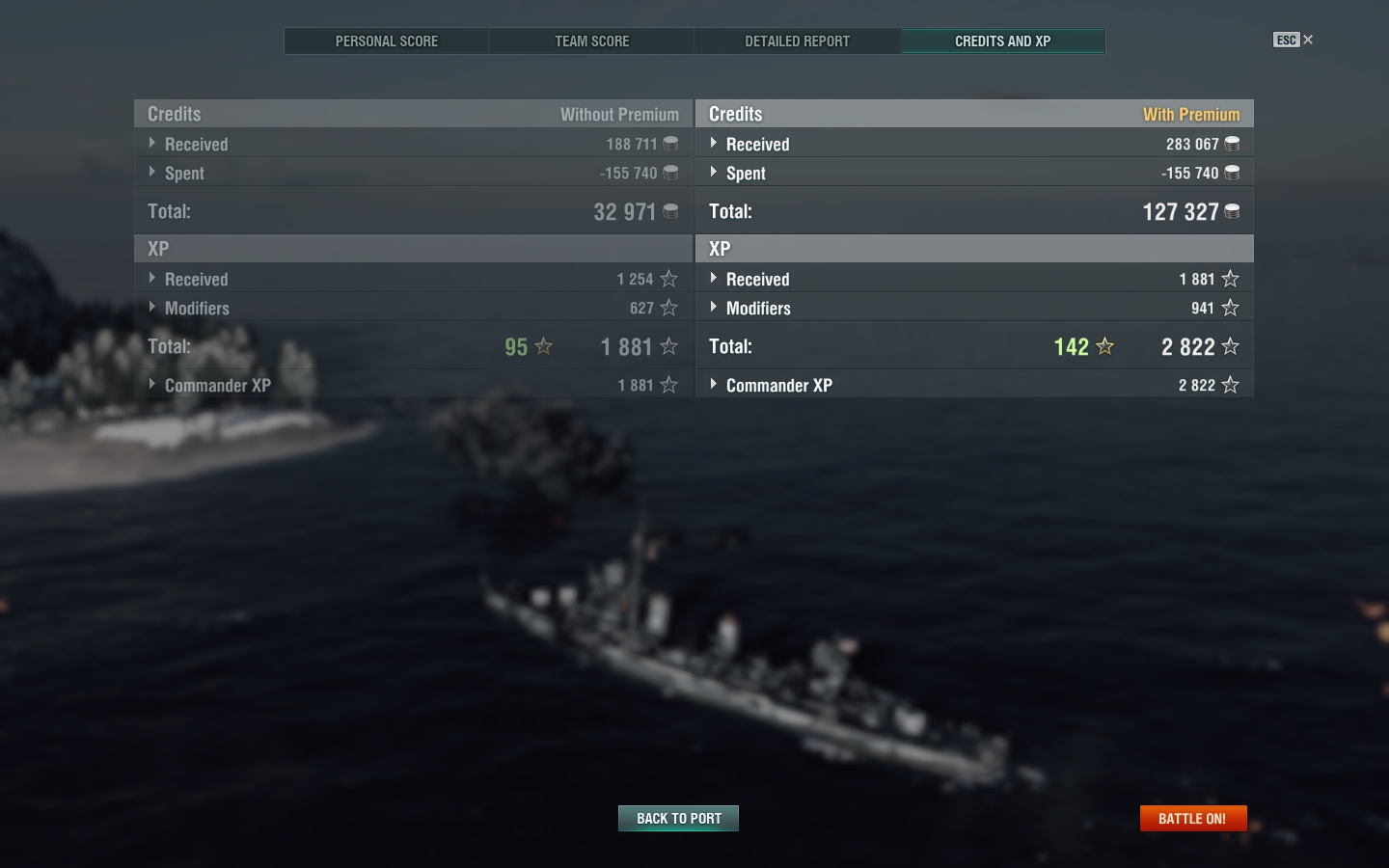1389x868 pixels.
Task: Click the yellow star next to 142
Action: point(1105,346)
